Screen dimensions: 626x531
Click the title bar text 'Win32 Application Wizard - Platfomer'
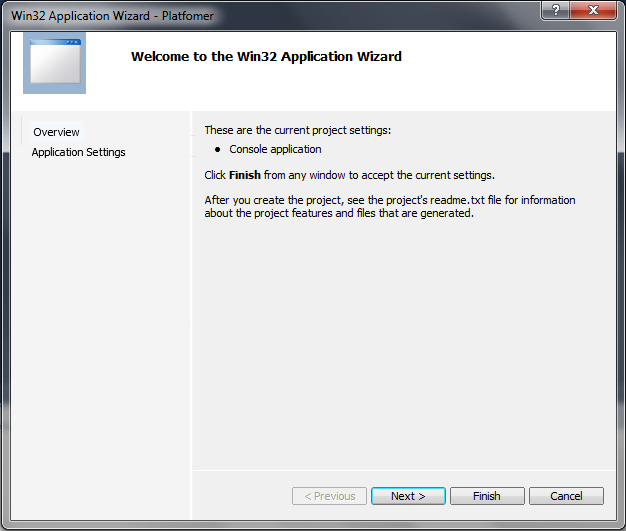pos(112,16)
